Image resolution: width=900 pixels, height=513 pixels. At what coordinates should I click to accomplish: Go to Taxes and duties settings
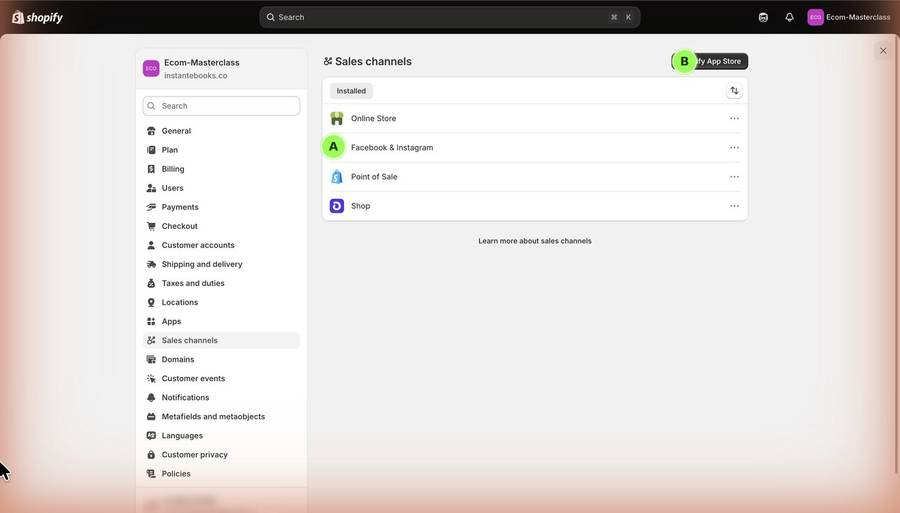pos(221,283)
